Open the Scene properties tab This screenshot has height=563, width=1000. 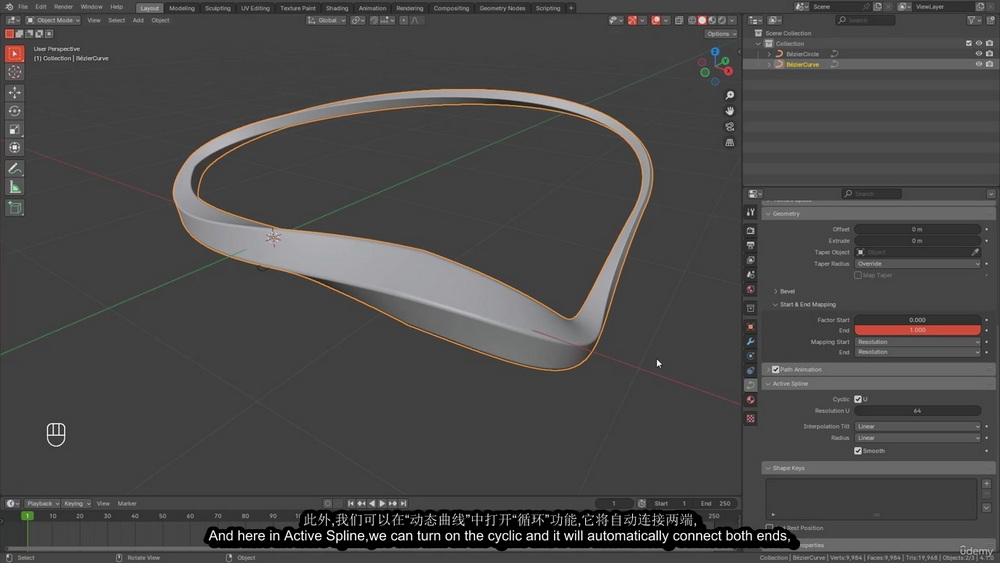(751, 275)
